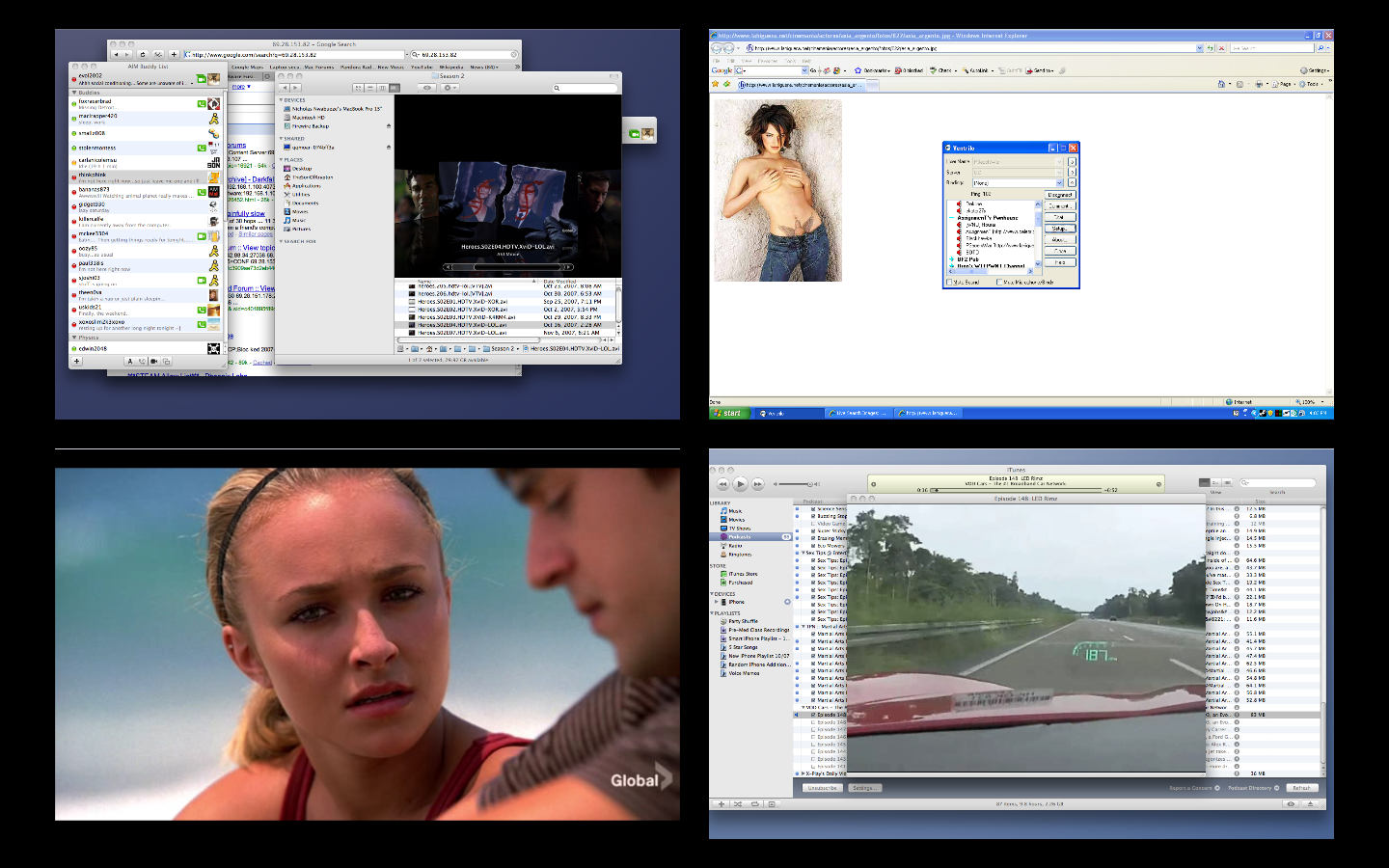Click iTunes add playlist plus button
The width and height of the screenshot is (1389, 868).
721,803
